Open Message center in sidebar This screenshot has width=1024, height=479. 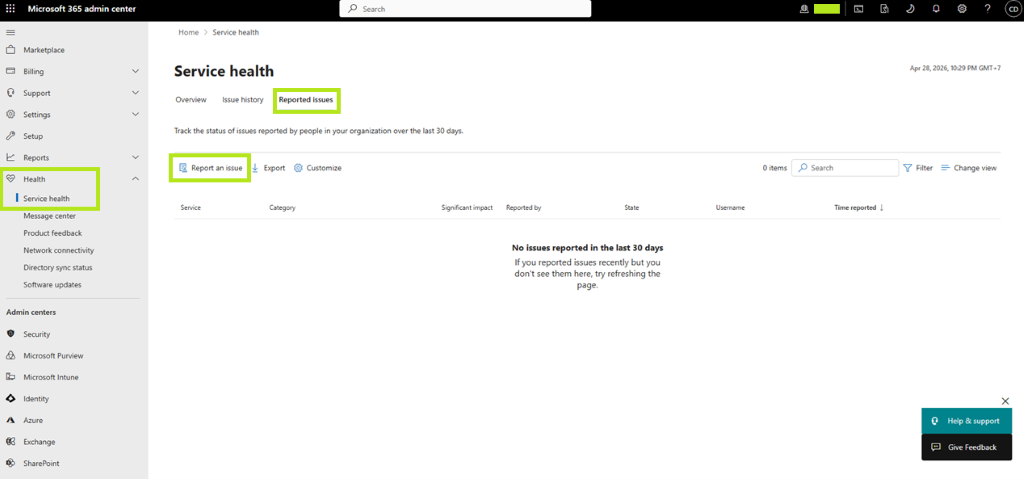click(50, 216)
